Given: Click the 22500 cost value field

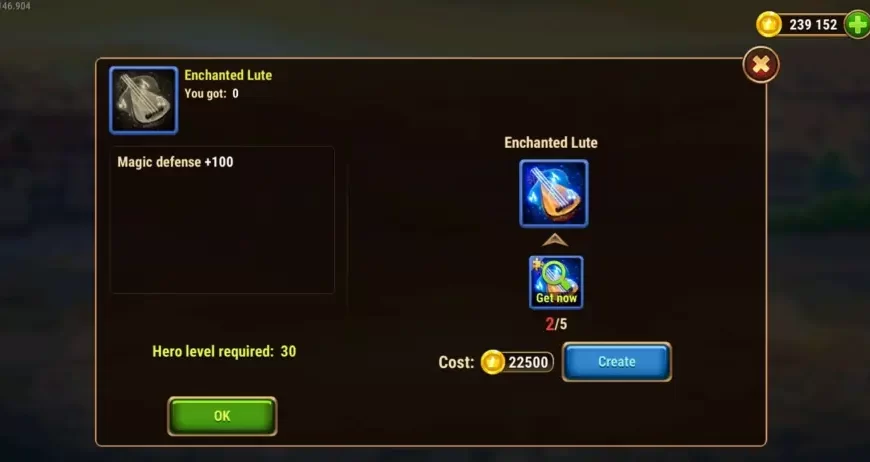Looking at the screenshot, I should (x=528, y=362).
